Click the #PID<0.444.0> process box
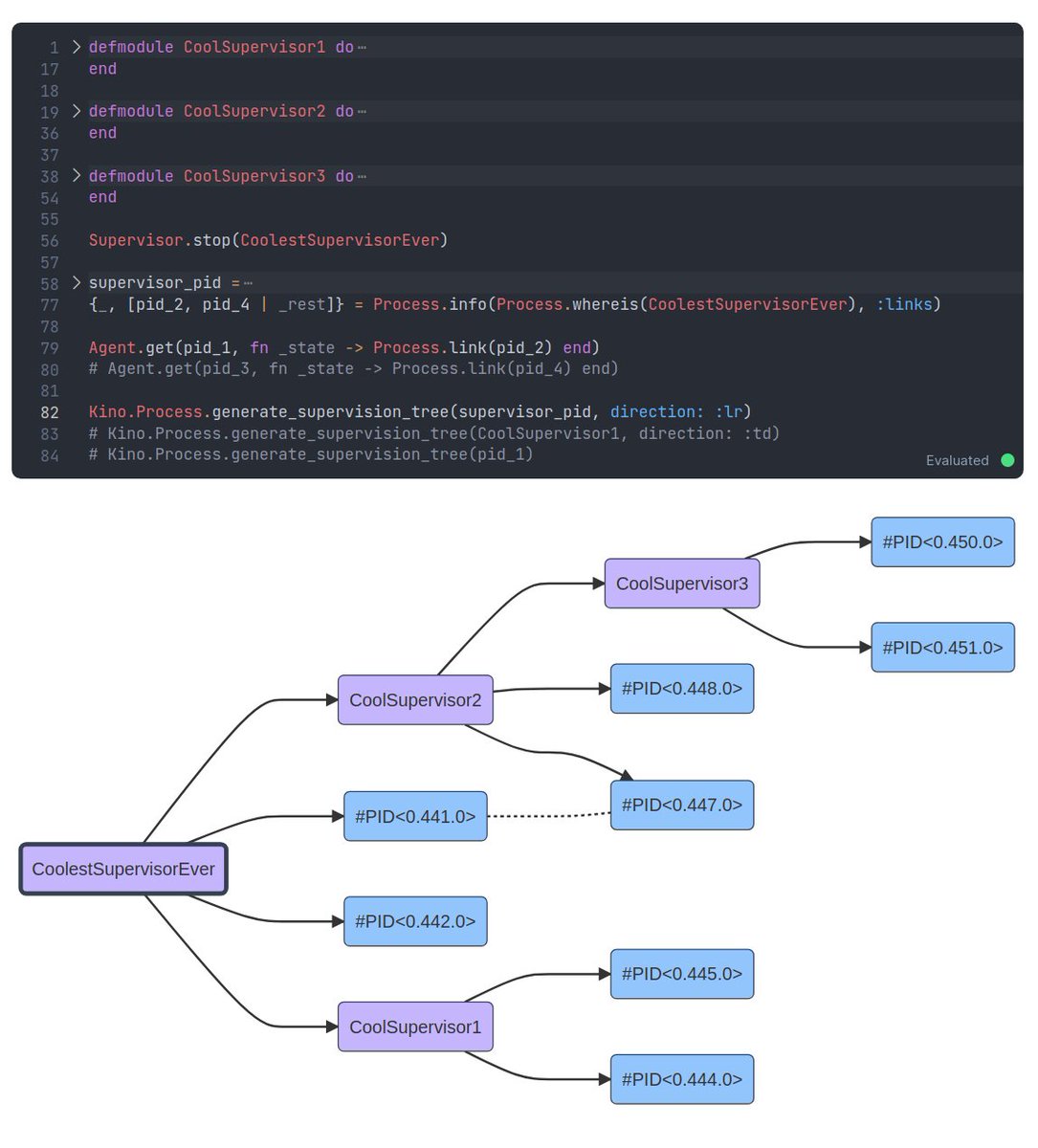Screen dimensions: 1038x1148 [x=681, y=1079]
